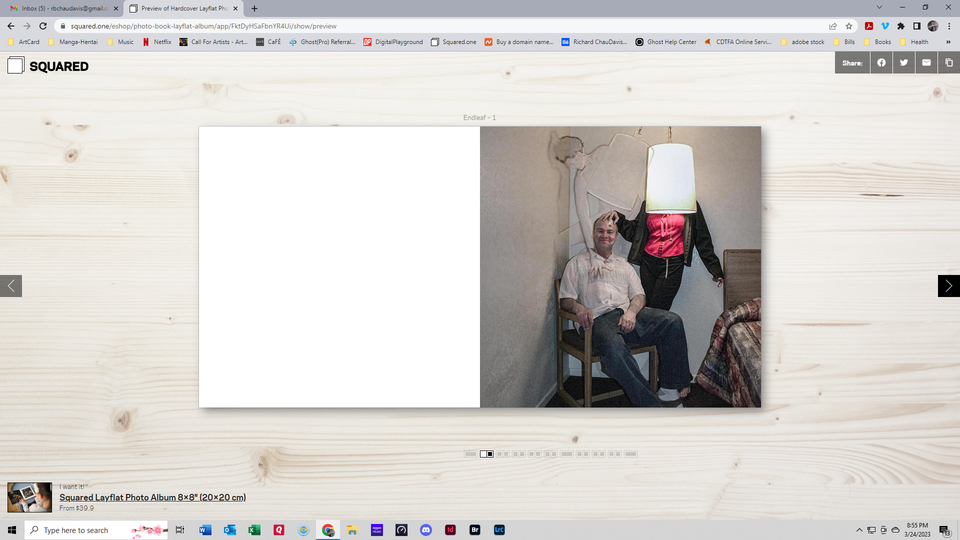The height and width of the screenshot is (540, 960).
Task: Open Squared Layflat Photo Album 8×8 link
Action: click(152, 497)
